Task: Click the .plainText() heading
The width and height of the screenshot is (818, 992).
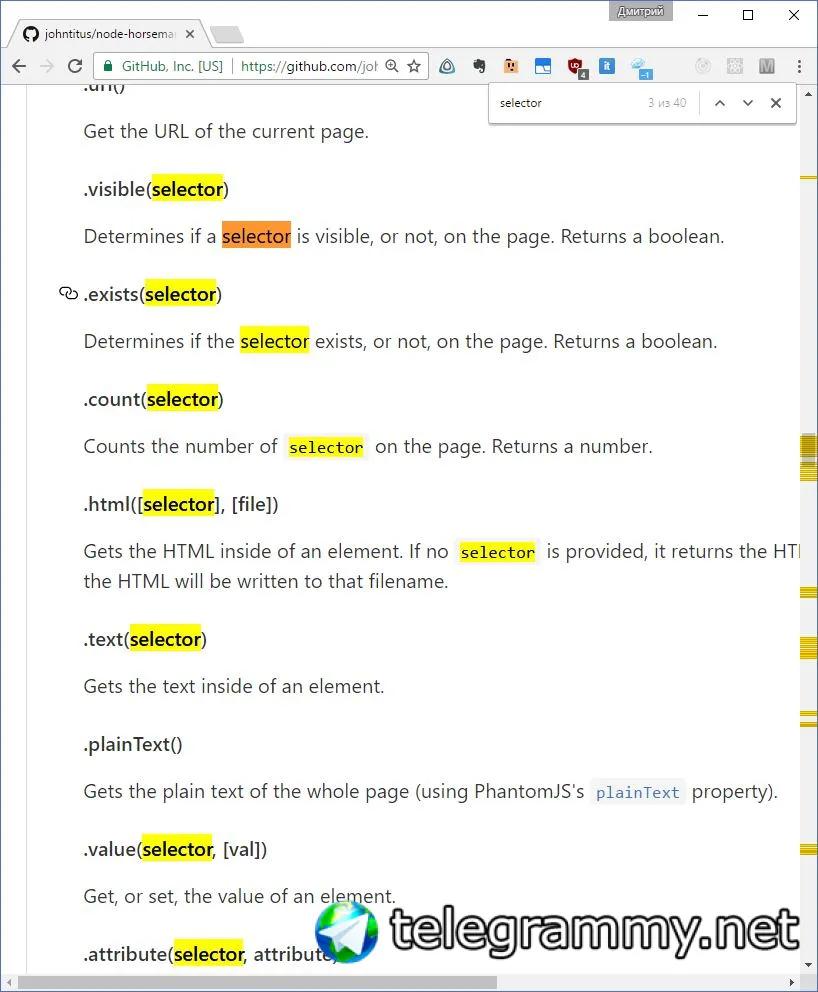Action: (x=133, y=745)
